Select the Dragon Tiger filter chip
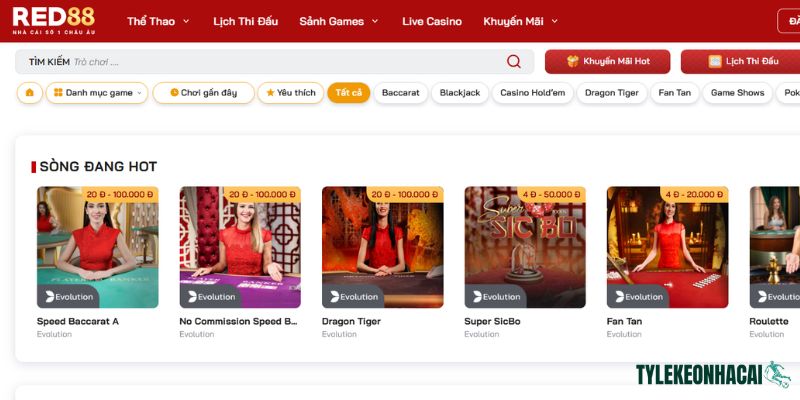 coord(613,93)
